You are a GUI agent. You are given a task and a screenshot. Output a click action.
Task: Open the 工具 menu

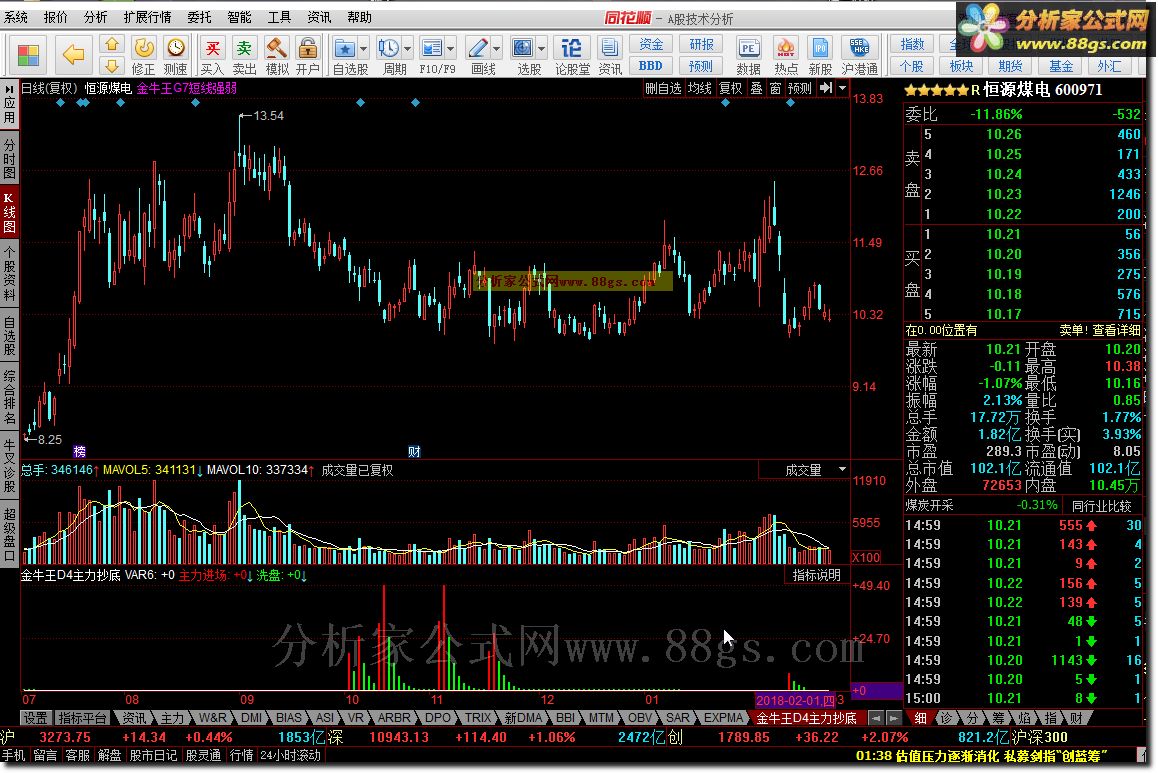[279, 17]
